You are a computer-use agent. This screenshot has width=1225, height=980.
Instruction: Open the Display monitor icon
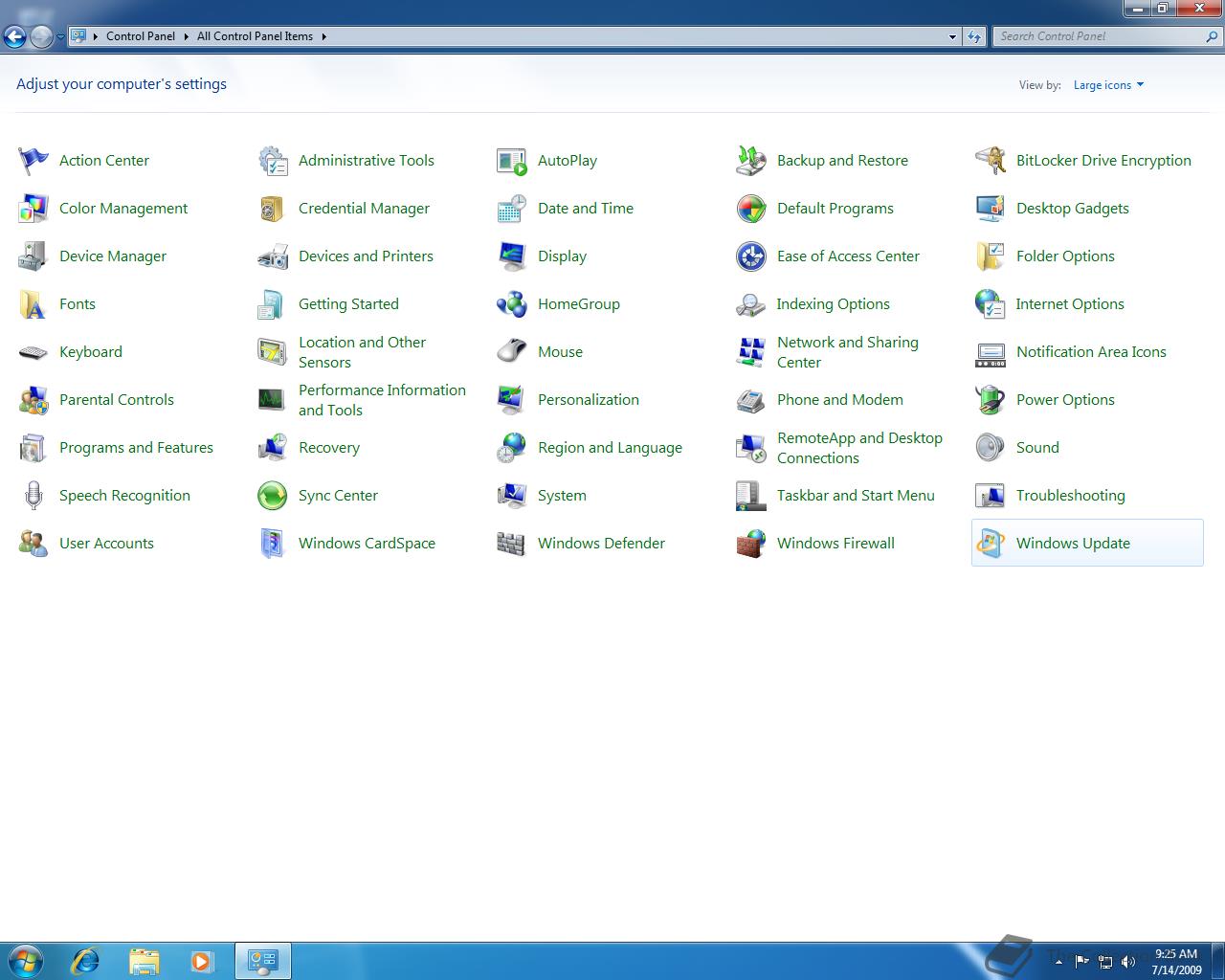click(512, 256)
